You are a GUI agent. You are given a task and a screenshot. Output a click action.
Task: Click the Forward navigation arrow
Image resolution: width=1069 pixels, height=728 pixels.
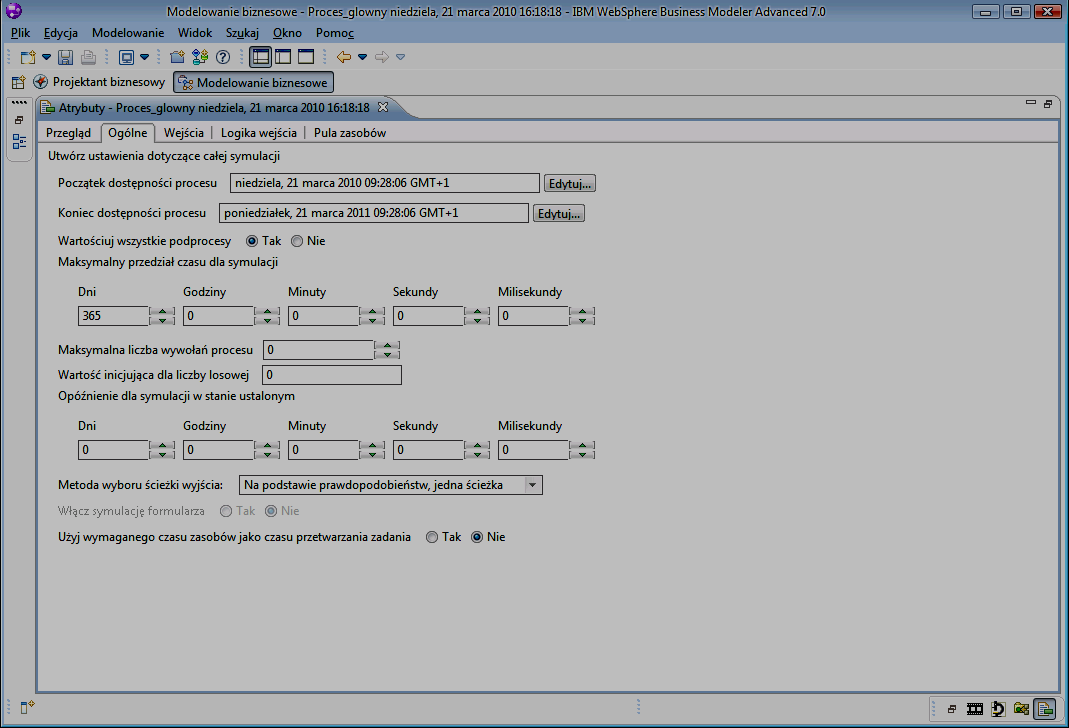[382, 57]
